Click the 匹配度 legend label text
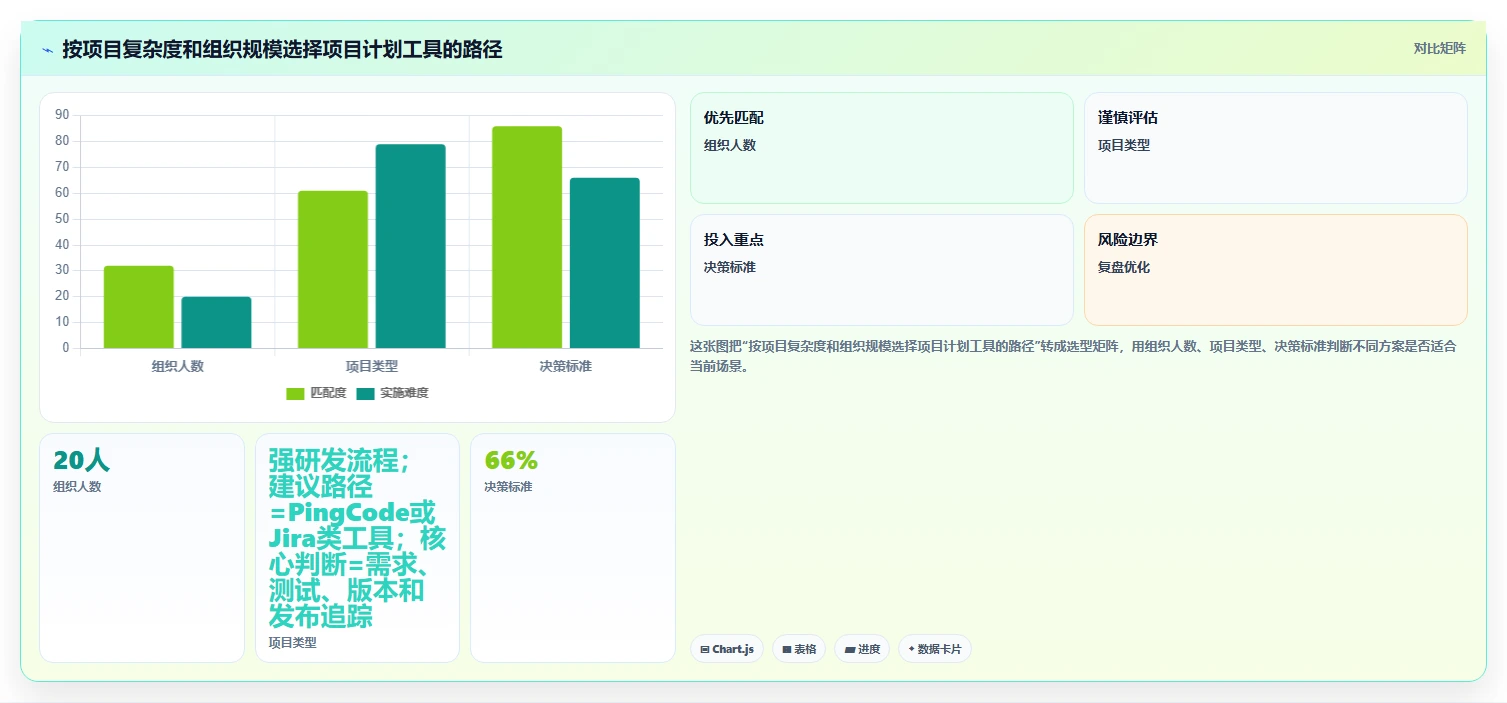The width and height of the screenshot is (1507, 703). pos(328,393)
